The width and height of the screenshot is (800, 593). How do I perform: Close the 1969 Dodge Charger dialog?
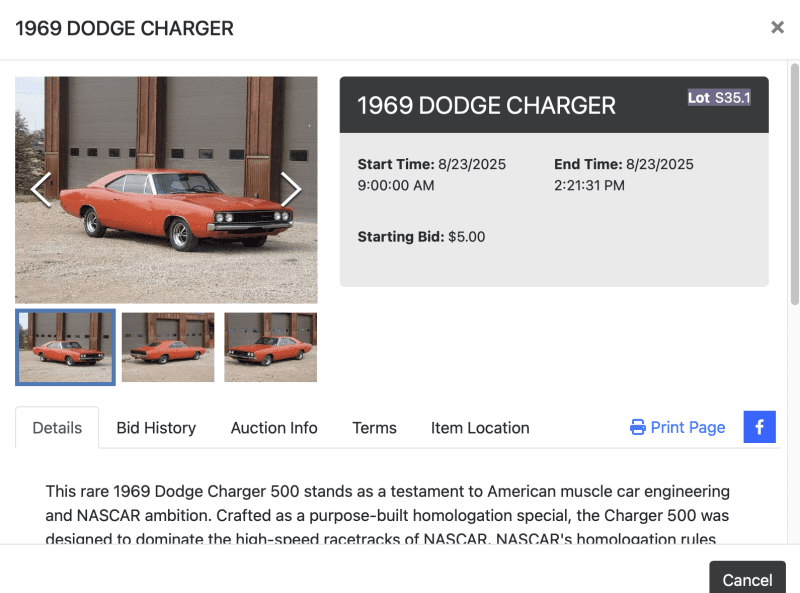pos(777,27)
